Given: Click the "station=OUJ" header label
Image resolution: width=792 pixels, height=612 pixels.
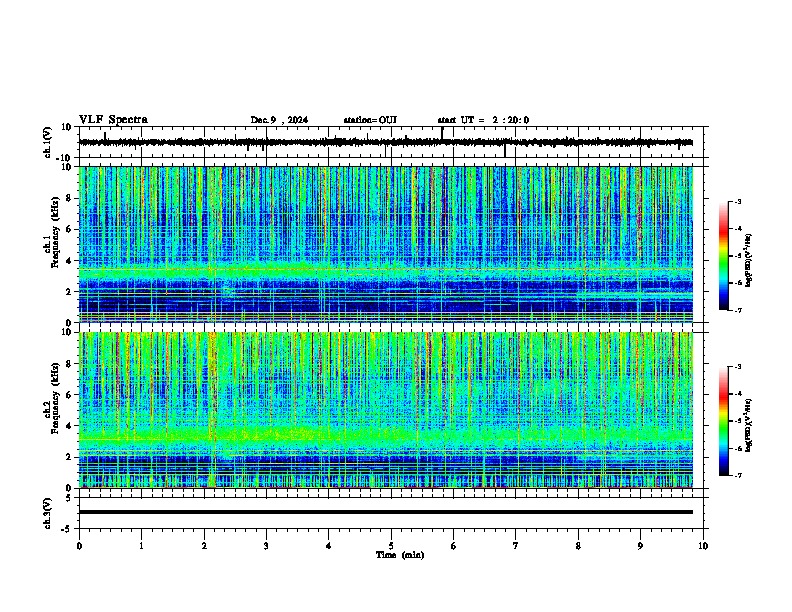Looking at the screenshot, I should (370, 120).
